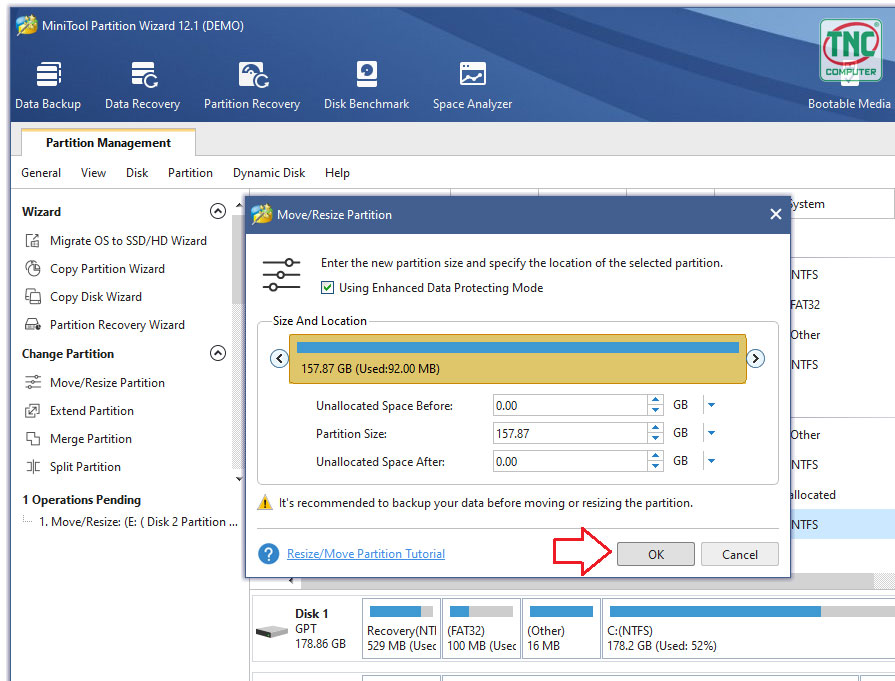Open the Partition Recovery tool
895x681 pixels.
pos(252,86)
